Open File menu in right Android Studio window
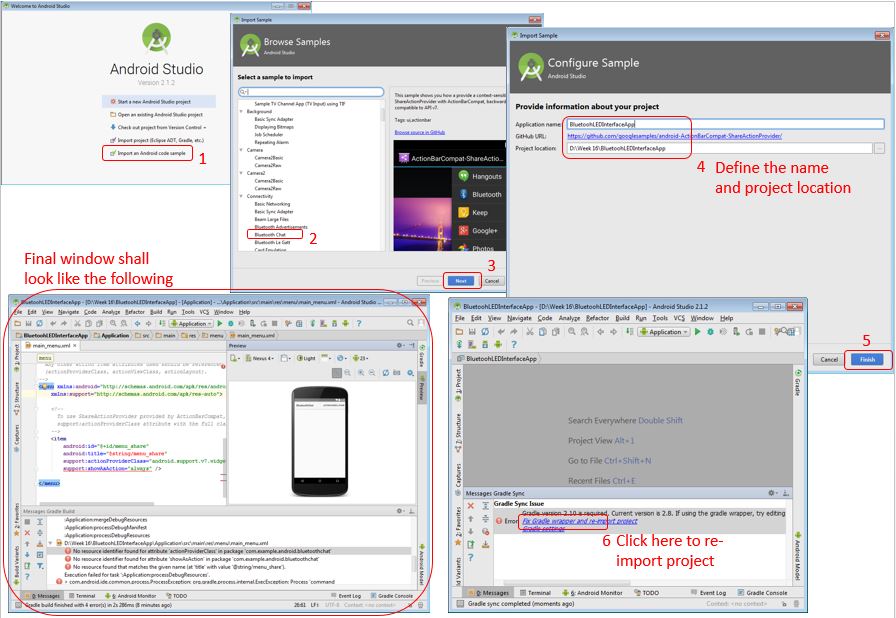The image size is (896, 618). [x=459, y=318]
